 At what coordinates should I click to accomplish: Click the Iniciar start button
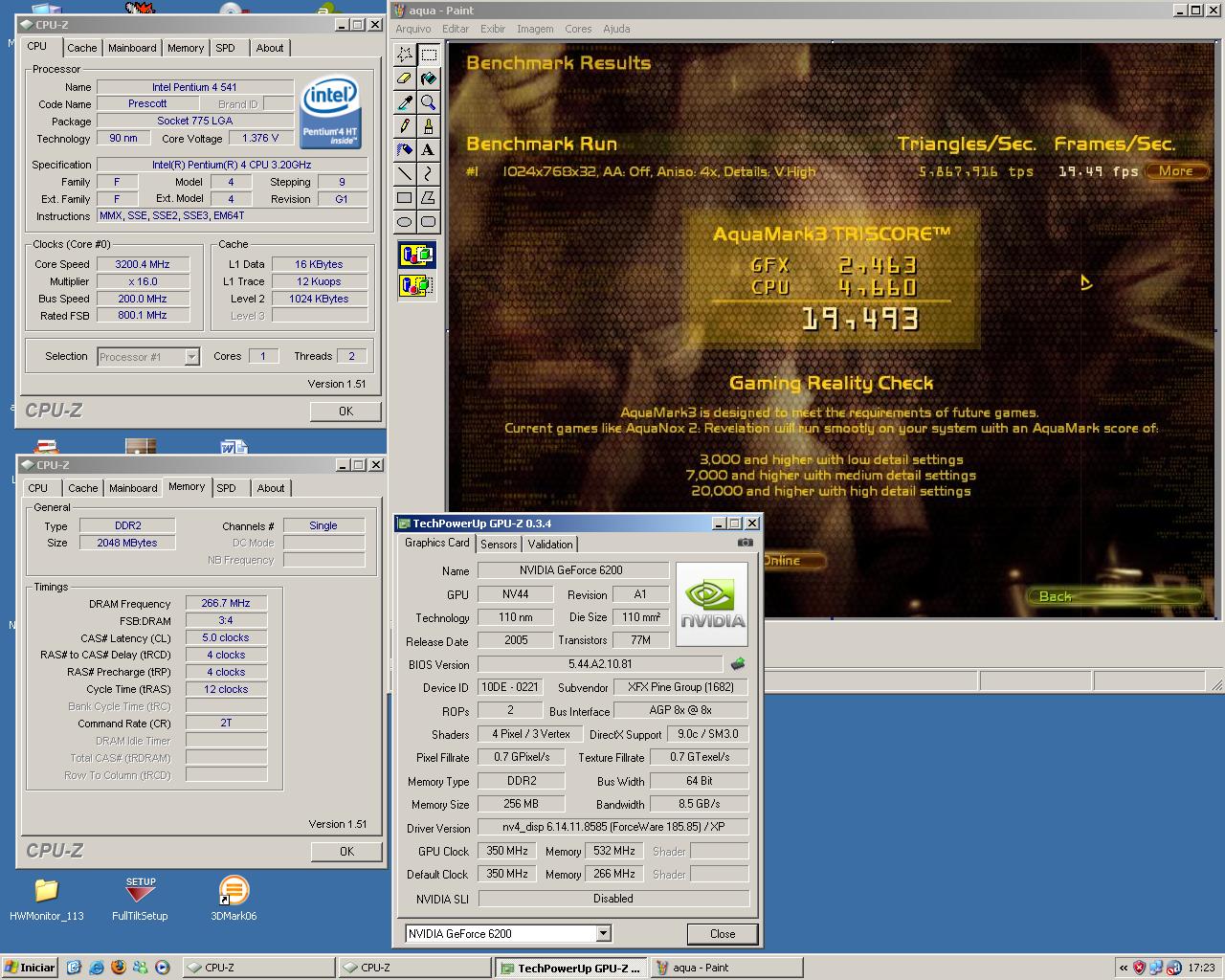point(30,968)
